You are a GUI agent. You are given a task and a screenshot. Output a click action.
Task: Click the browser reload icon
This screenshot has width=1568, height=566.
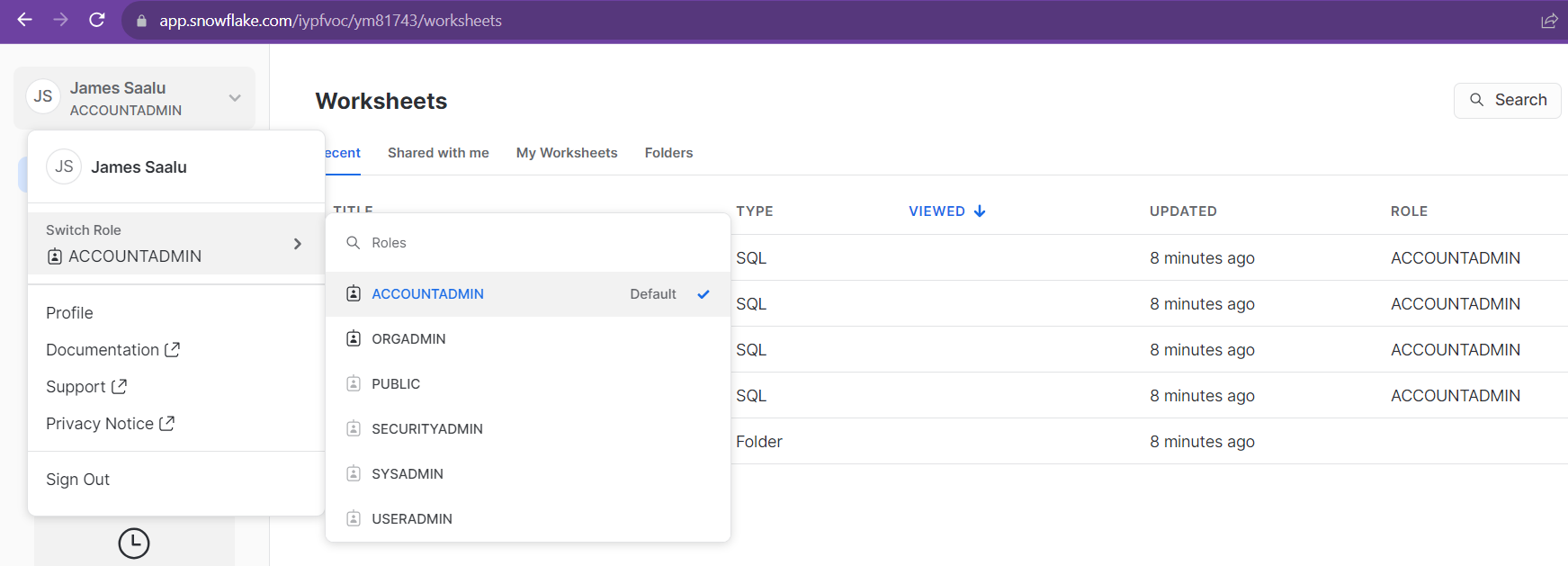[x=97, y=20]
